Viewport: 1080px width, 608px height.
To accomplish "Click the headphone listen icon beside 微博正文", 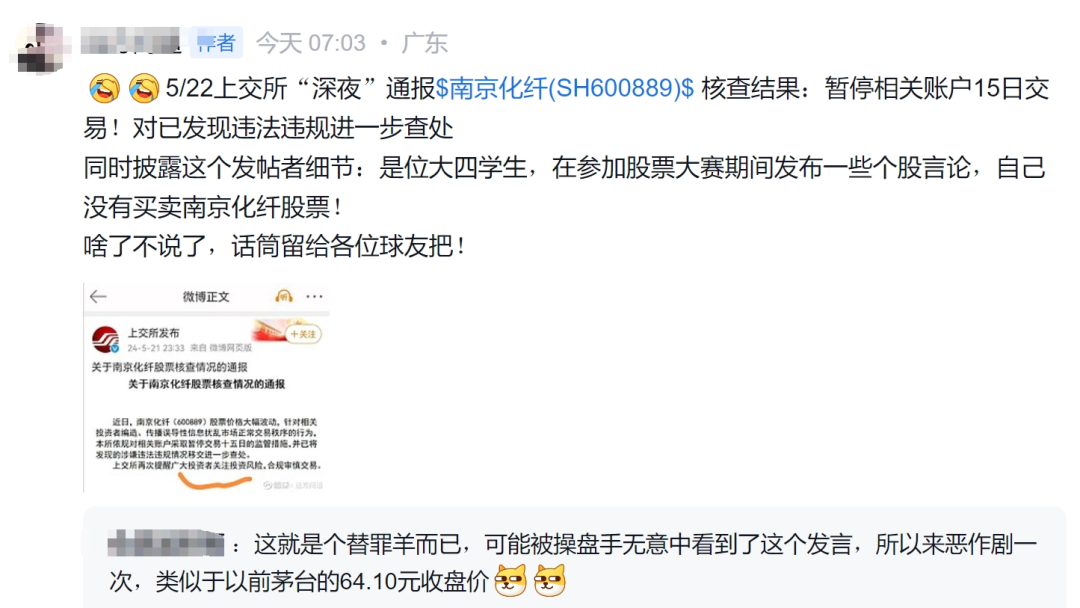I will pyautogui.click(x=284, y=296).
